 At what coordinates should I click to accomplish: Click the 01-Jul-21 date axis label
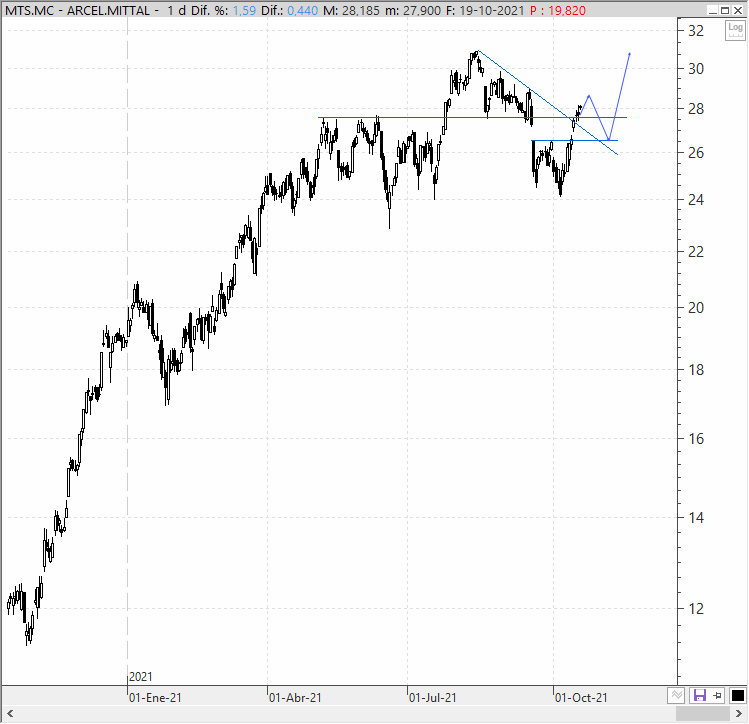click(x=433, y=698)
